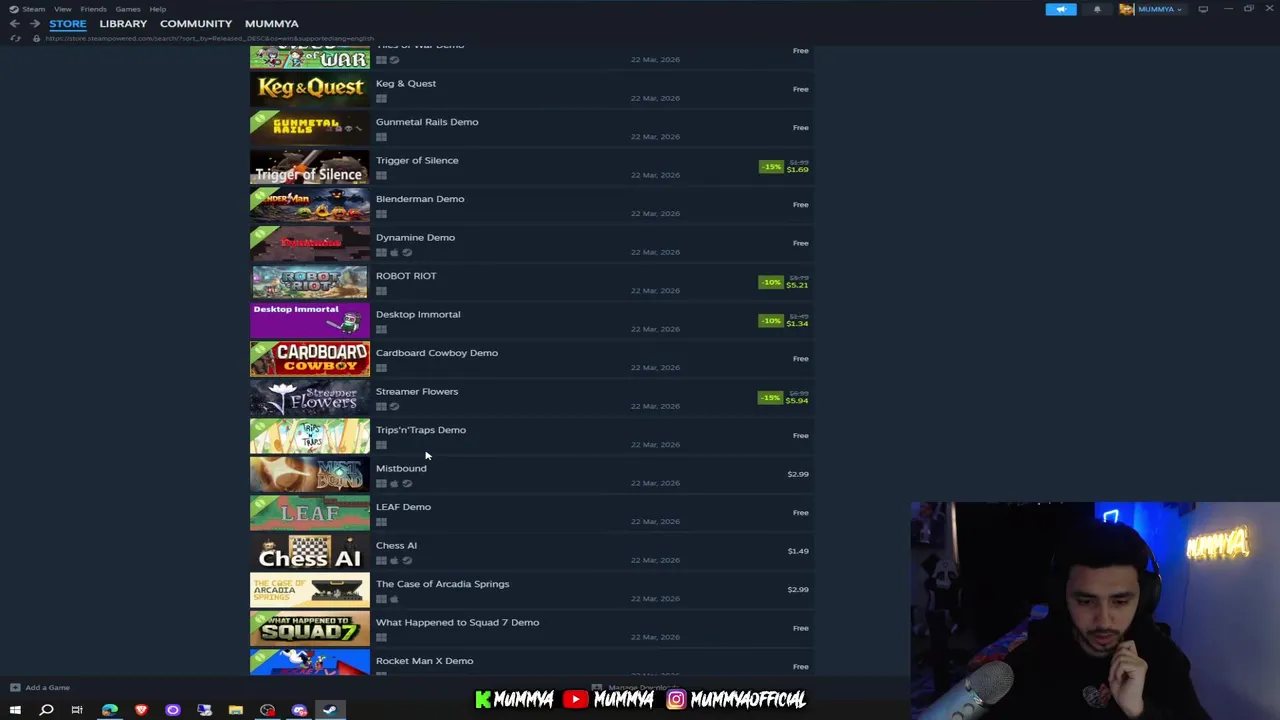This screenshot has height=720, width=1280.
Task: Switch to the STORE tab
Action: click(68, 23)
